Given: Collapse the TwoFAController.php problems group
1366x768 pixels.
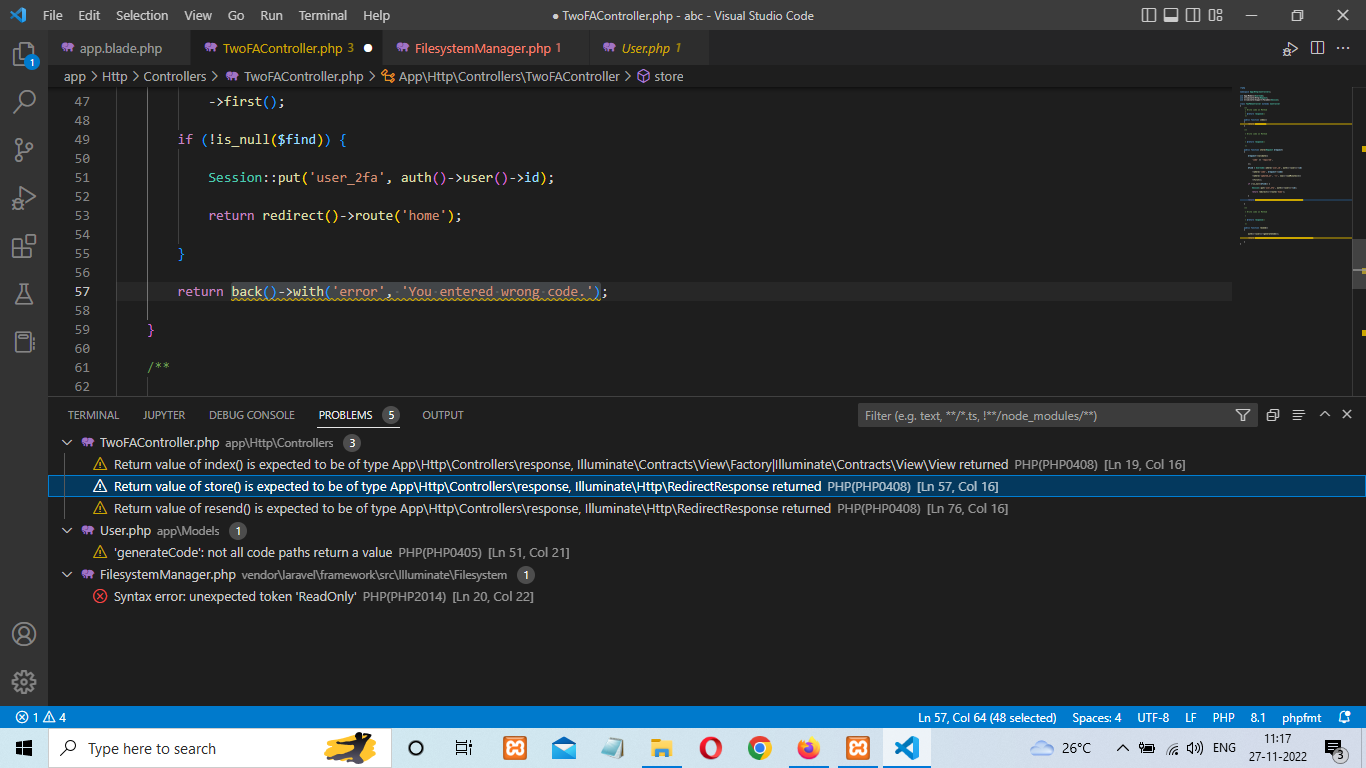Looking at the screenshot, I should pos(67,443).
